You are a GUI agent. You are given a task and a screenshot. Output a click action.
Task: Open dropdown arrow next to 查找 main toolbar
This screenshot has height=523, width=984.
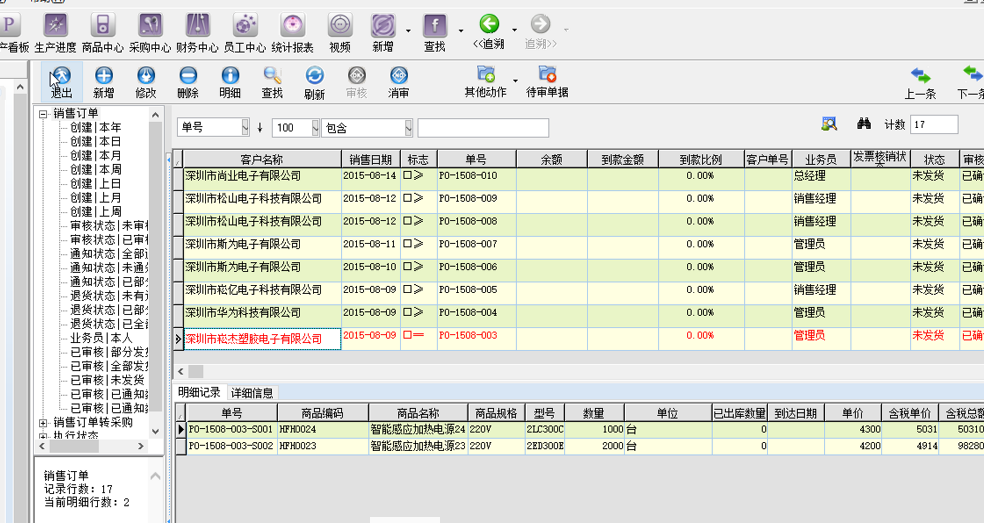tap(461, 30)
